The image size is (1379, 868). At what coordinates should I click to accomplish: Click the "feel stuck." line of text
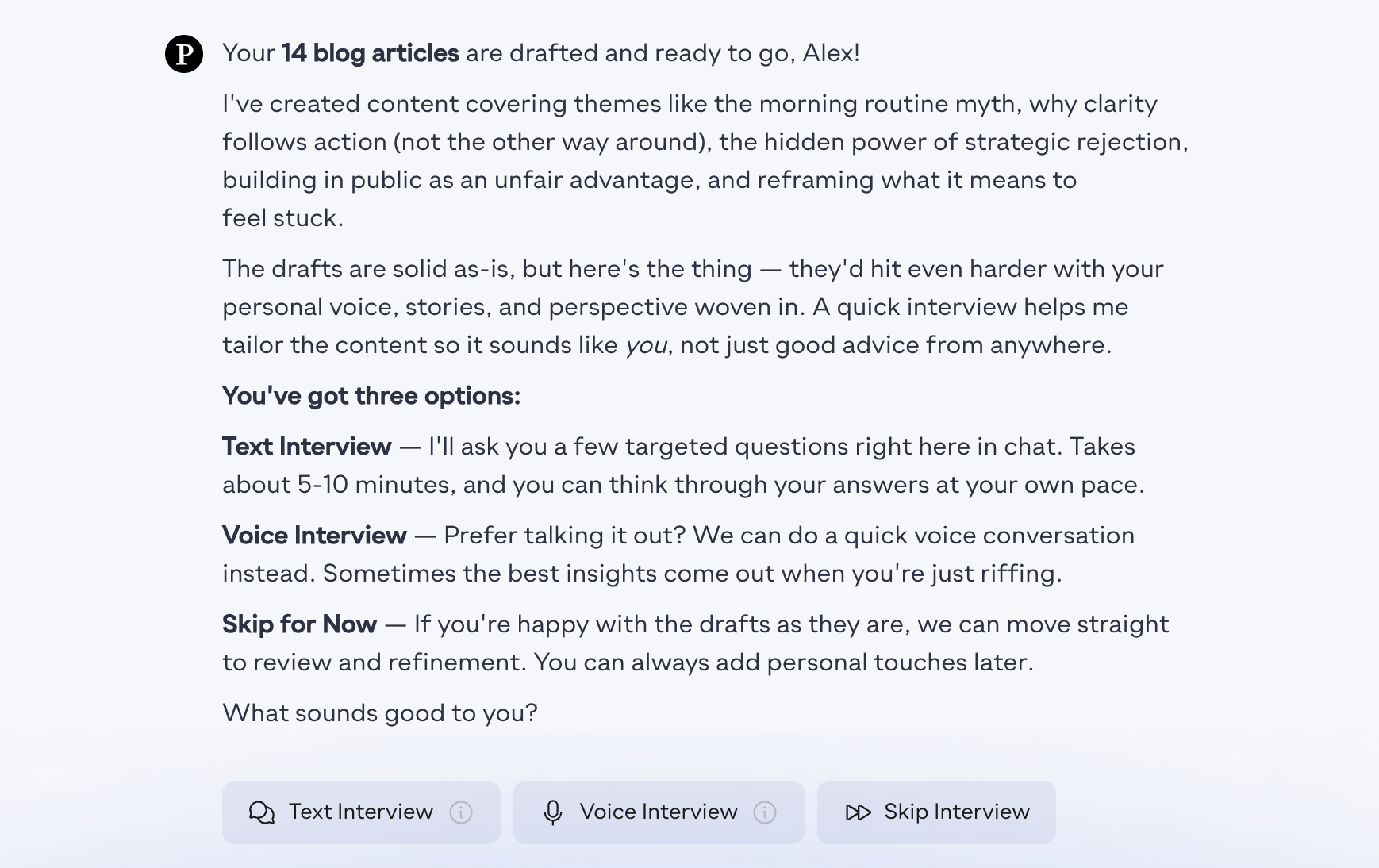click(x=282, y=218)
